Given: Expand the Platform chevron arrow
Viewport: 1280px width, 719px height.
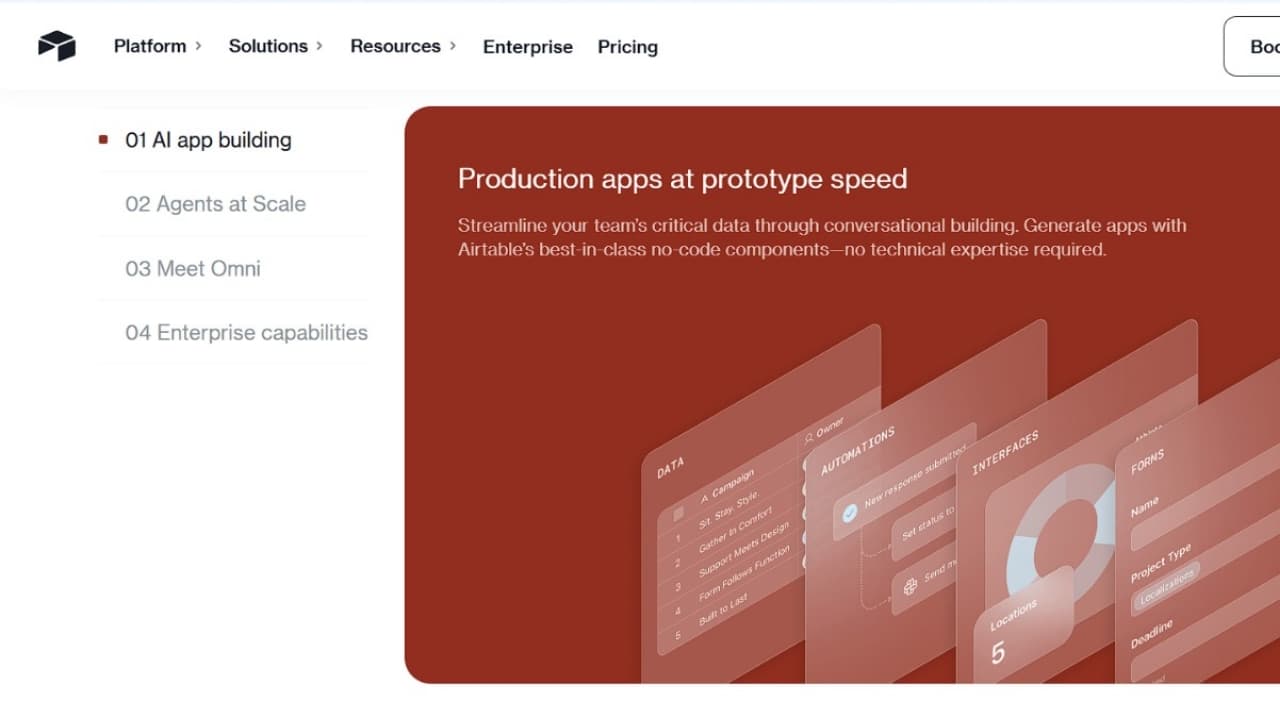Looking at the screenshot, I should pos(198,46).
